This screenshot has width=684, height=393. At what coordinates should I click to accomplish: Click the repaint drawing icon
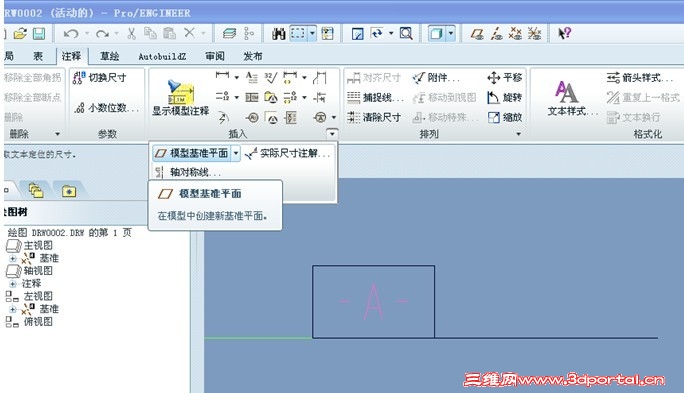(357, 34)
